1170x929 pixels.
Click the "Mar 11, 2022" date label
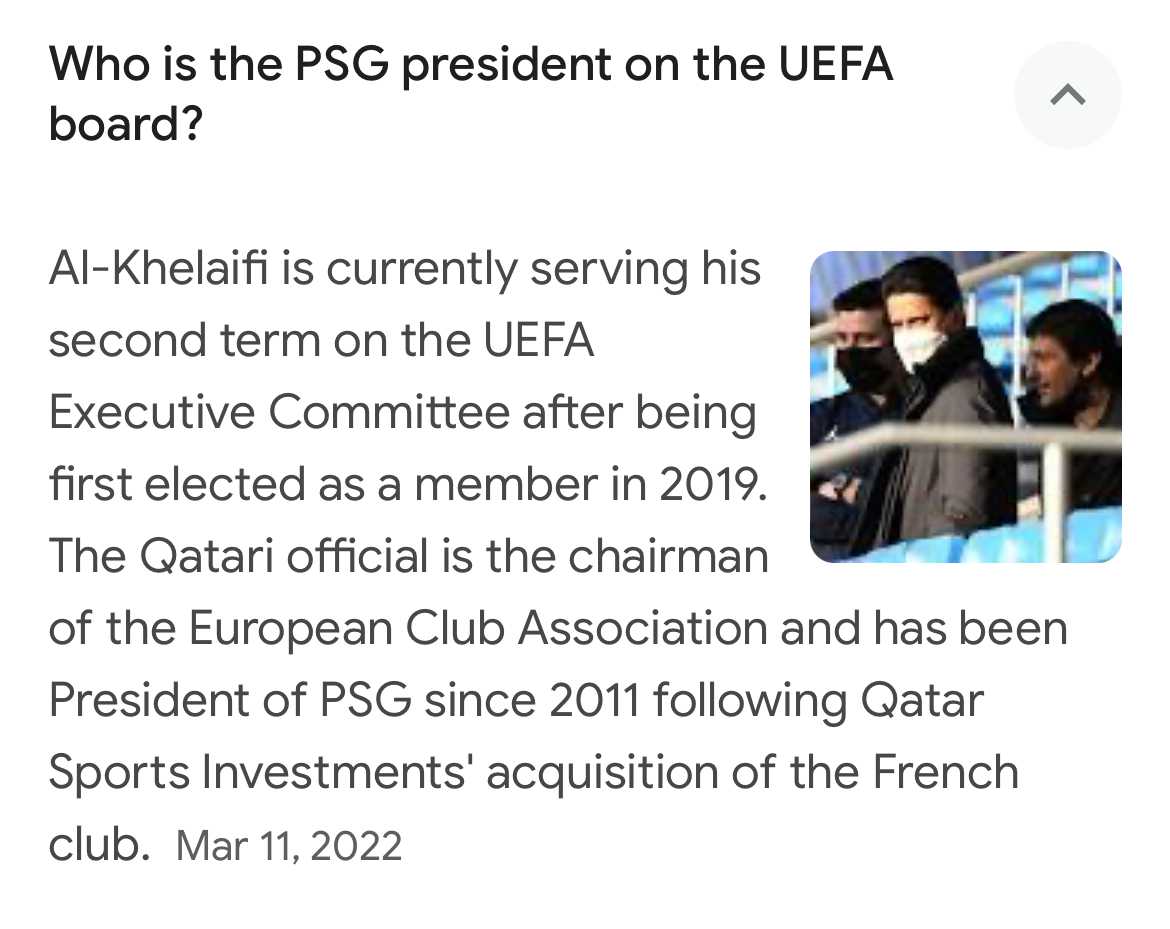tap(290, 845)
